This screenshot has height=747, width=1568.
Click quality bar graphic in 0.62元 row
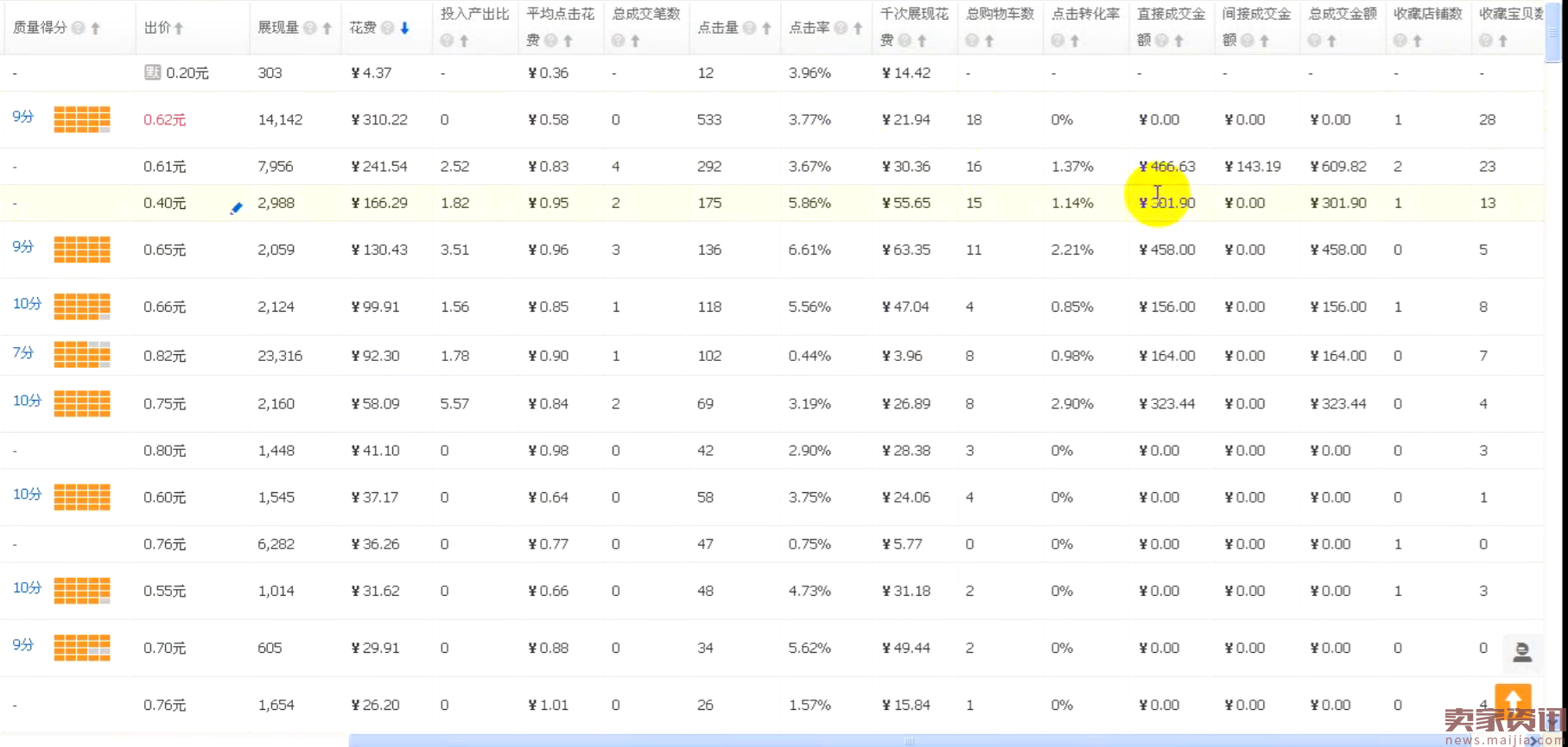click(82, 119)
